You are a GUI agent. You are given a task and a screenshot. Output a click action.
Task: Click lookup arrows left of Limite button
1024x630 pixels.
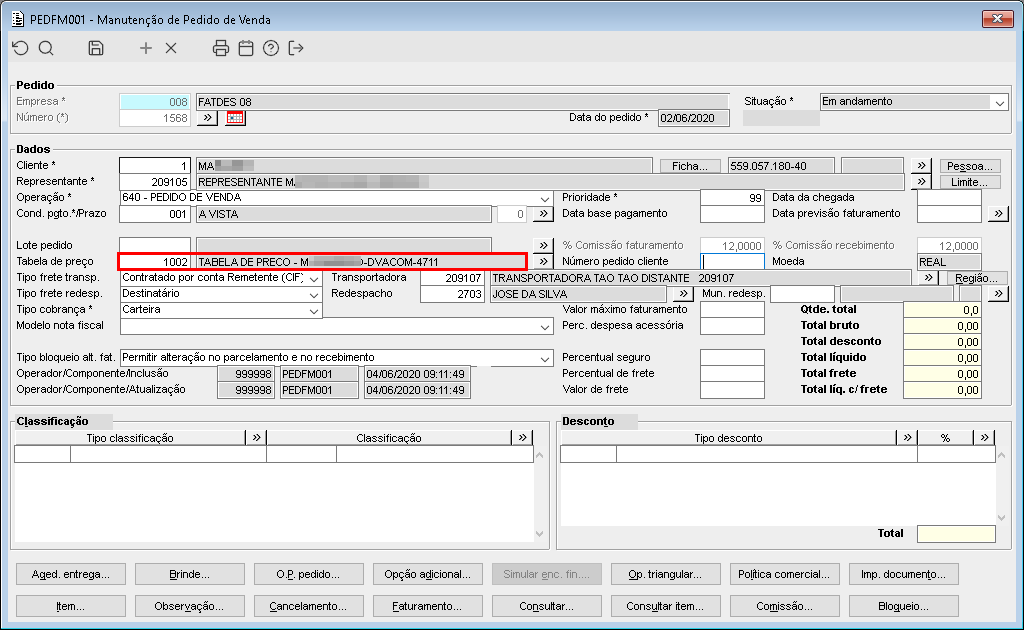921,181
